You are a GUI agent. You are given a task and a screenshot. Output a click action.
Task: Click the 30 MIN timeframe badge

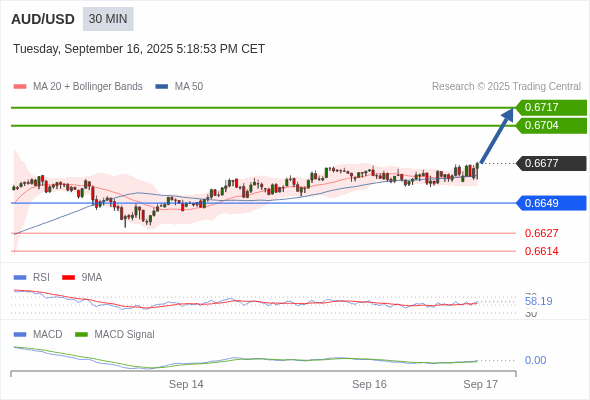tap(108, 19)
